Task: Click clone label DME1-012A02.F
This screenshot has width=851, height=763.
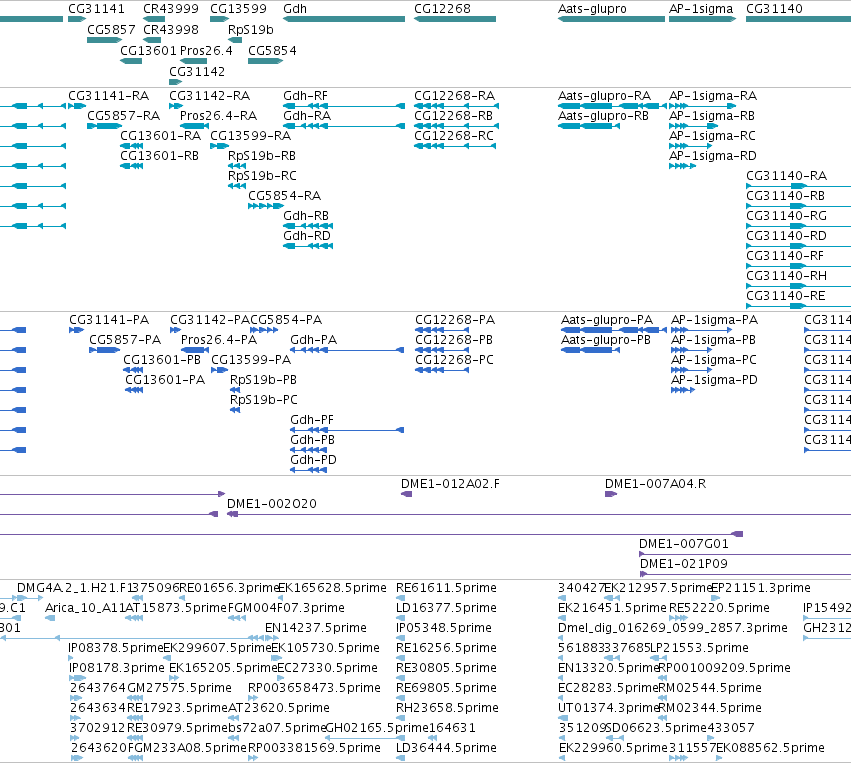Action: tap(450, 484)
